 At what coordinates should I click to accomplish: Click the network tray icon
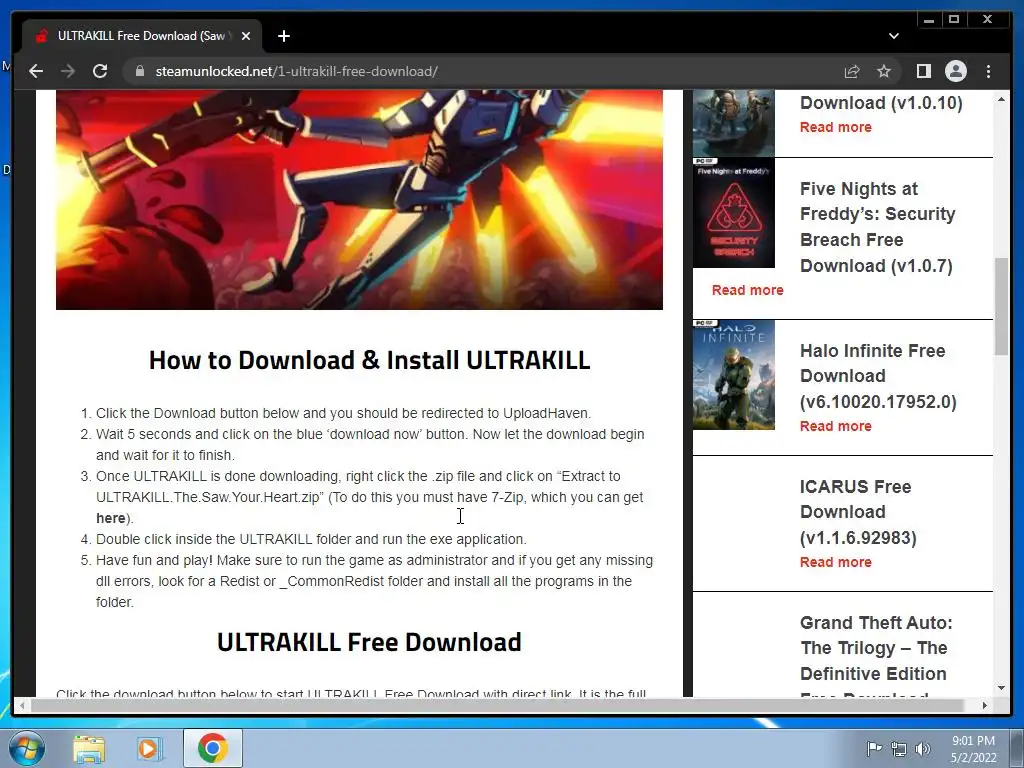(x=899, y=749)
